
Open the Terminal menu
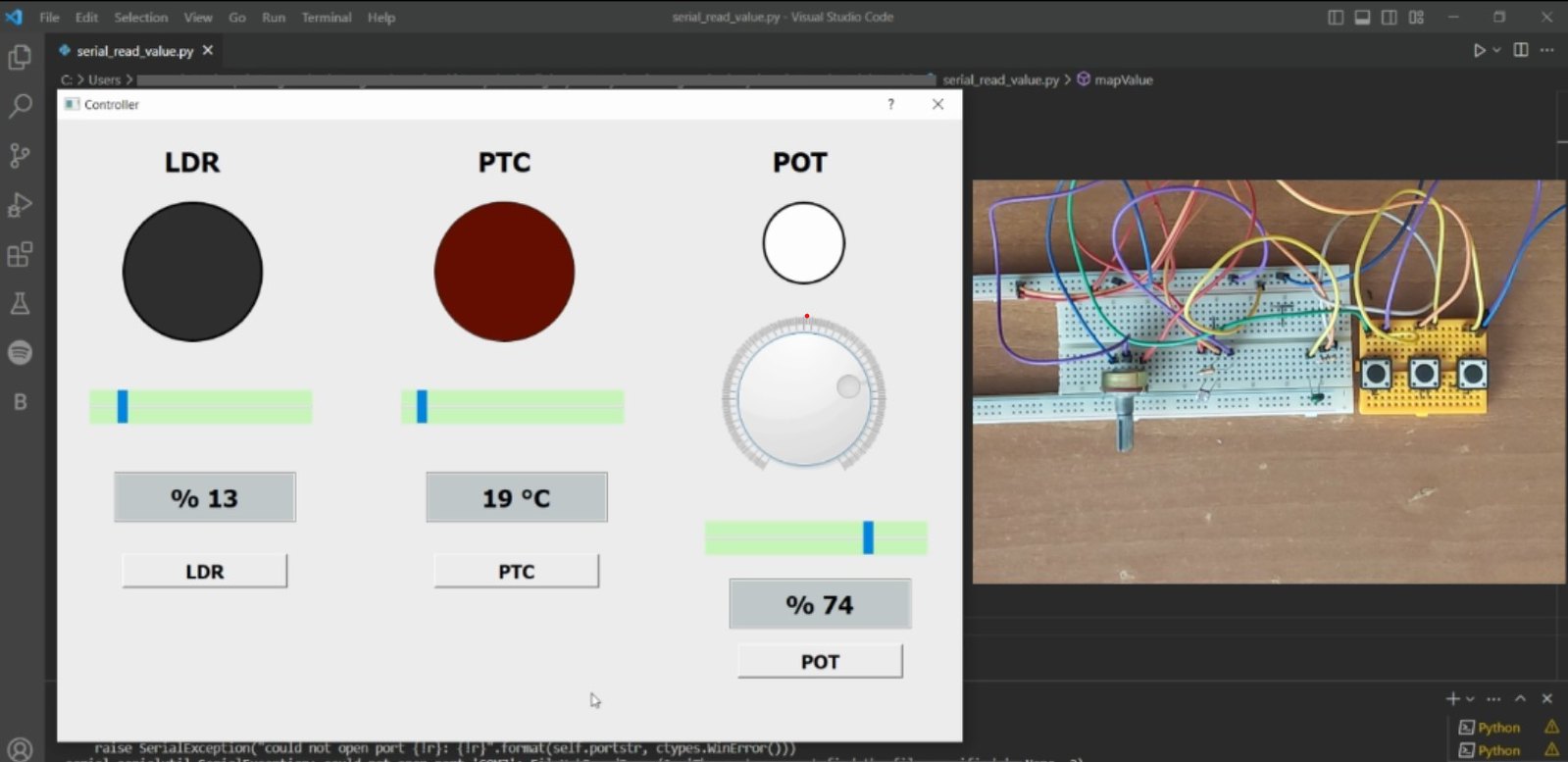(x=327, y=17)
